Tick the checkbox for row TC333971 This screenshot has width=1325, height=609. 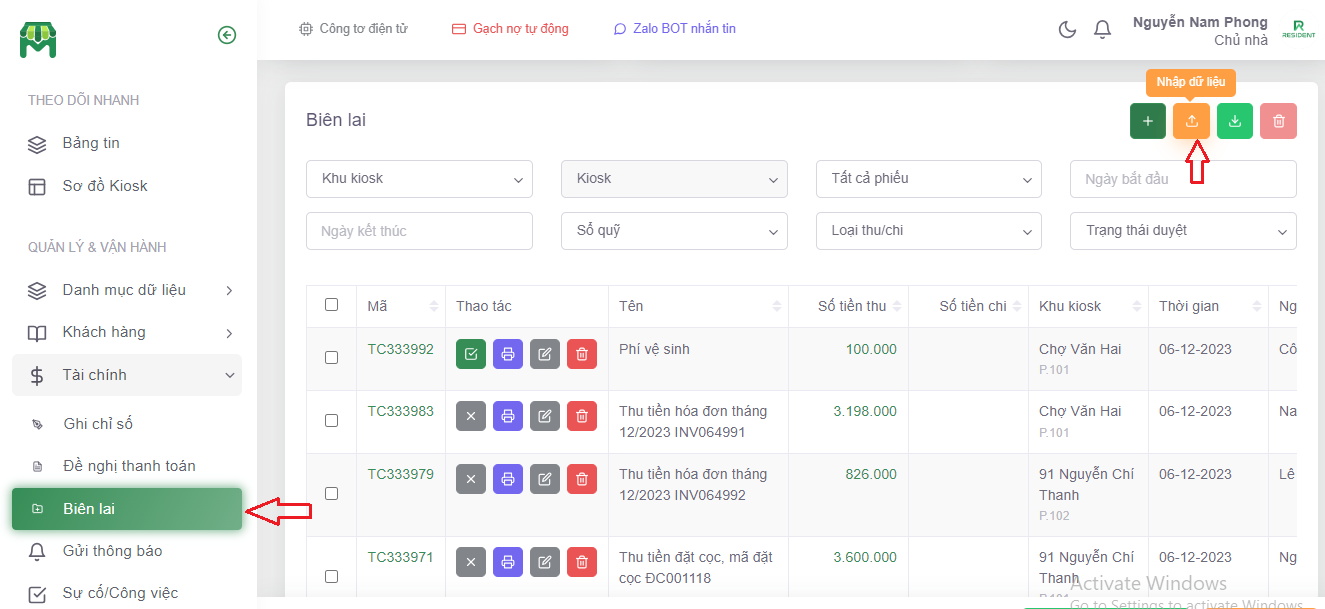(x=331, y=576)
